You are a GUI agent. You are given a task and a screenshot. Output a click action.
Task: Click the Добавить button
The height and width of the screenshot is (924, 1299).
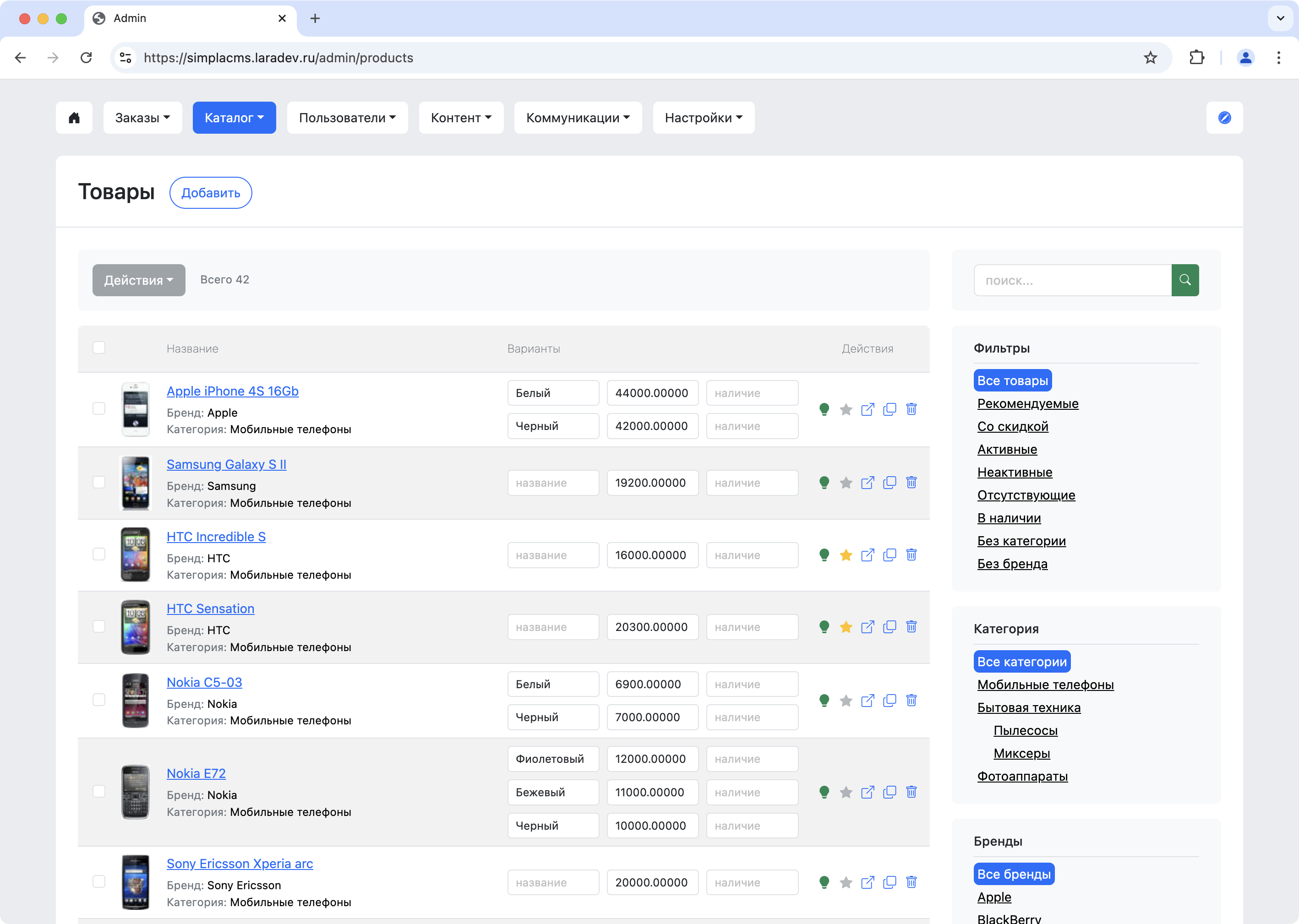click(211, 193)
